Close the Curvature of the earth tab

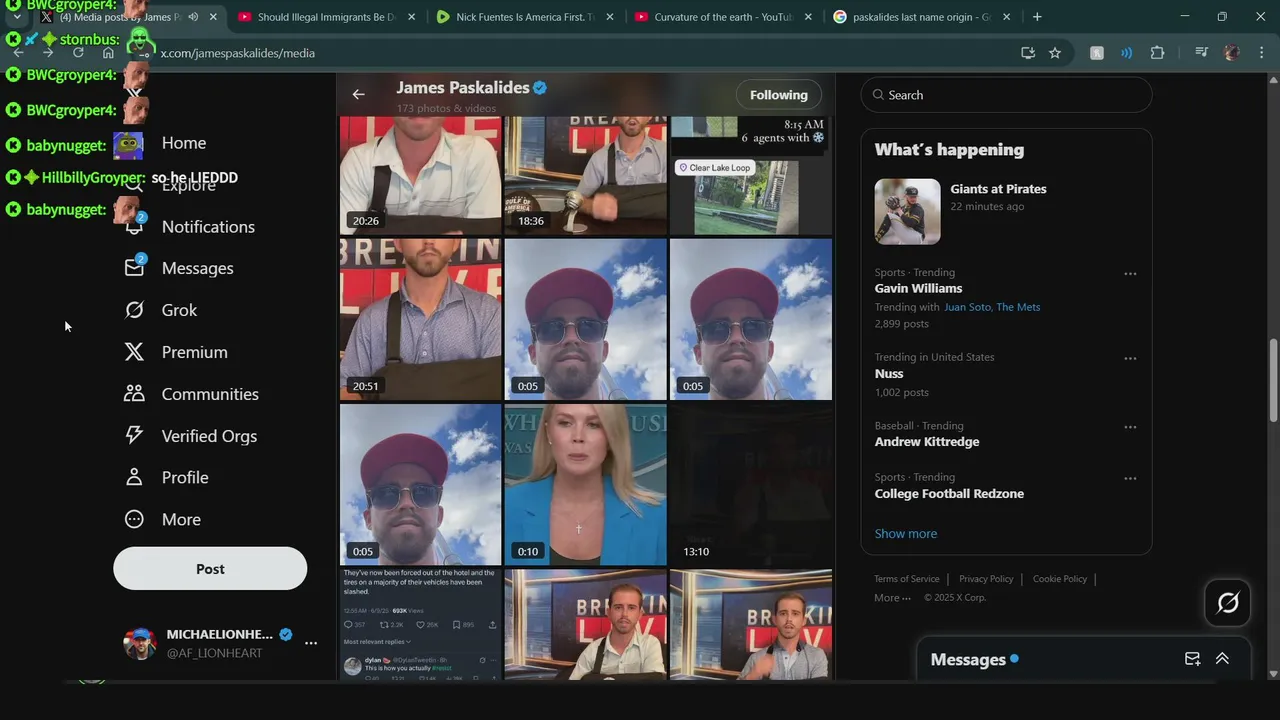click(808, 17)
